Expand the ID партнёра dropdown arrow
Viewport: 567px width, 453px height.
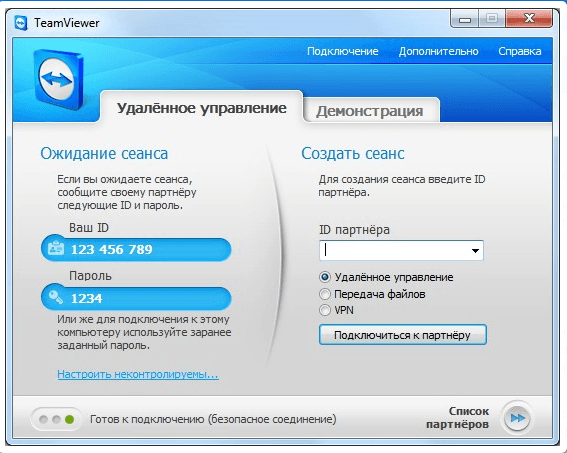[x=475, y=251]
